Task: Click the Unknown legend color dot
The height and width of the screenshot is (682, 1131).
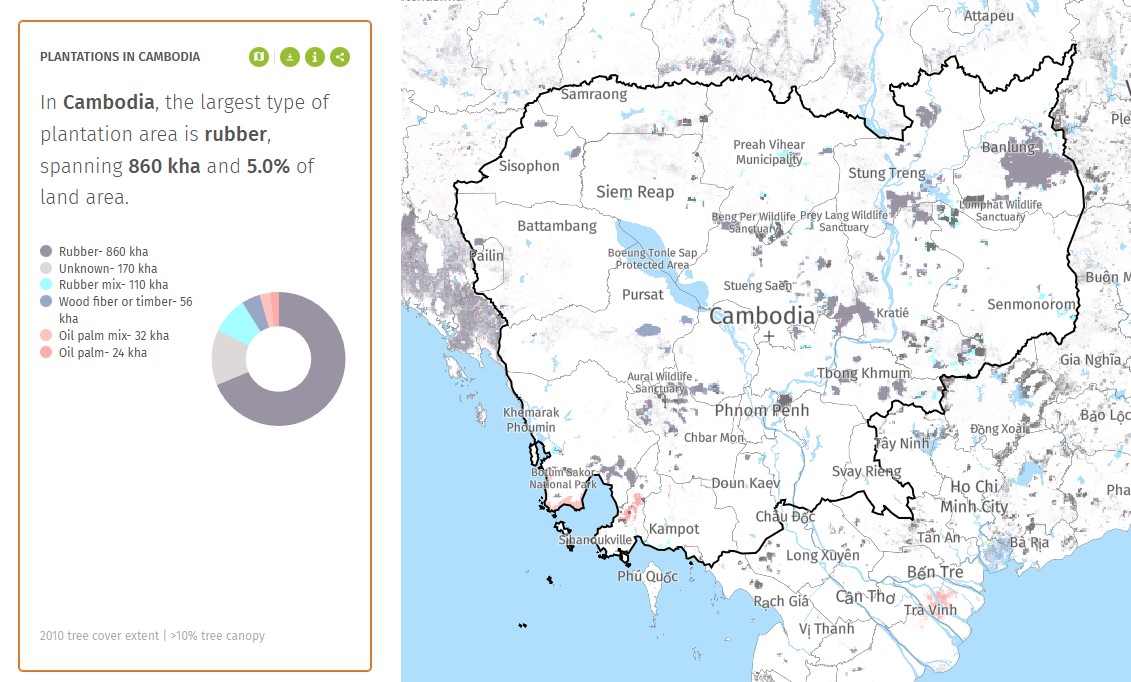Action: point(46,269)
